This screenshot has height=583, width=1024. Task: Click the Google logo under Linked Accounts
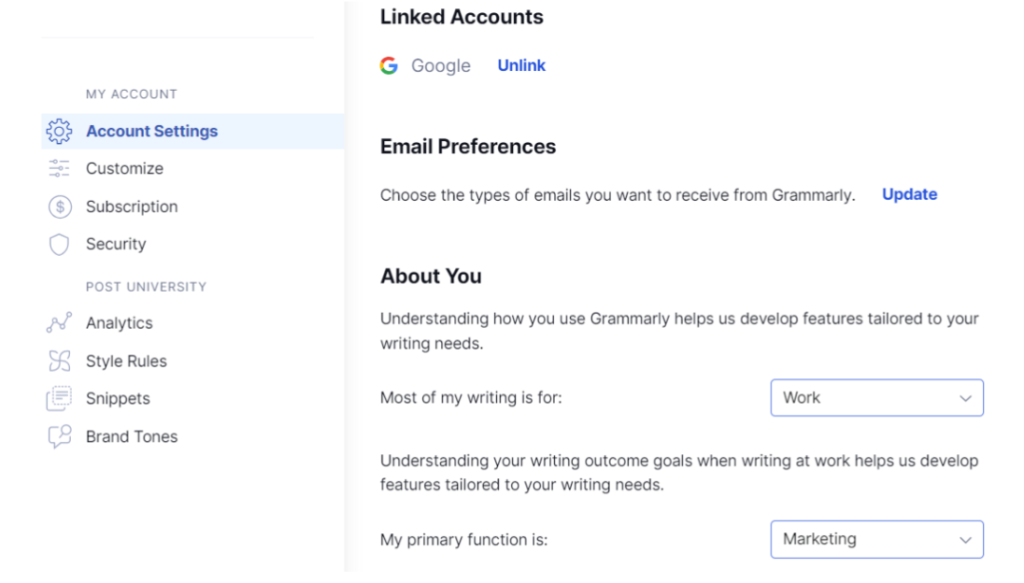(x=389, y=65)
